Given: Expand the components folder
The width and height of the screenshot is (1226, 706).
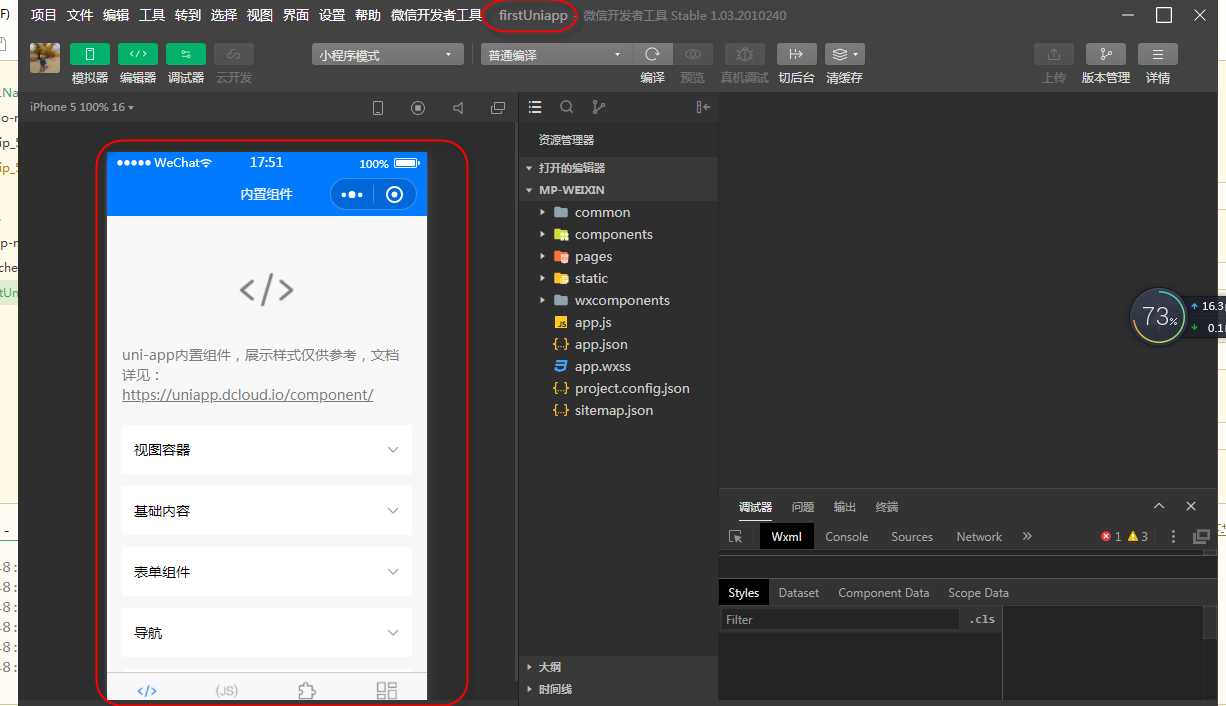Looking at the screenshot, I should [618, 234].
